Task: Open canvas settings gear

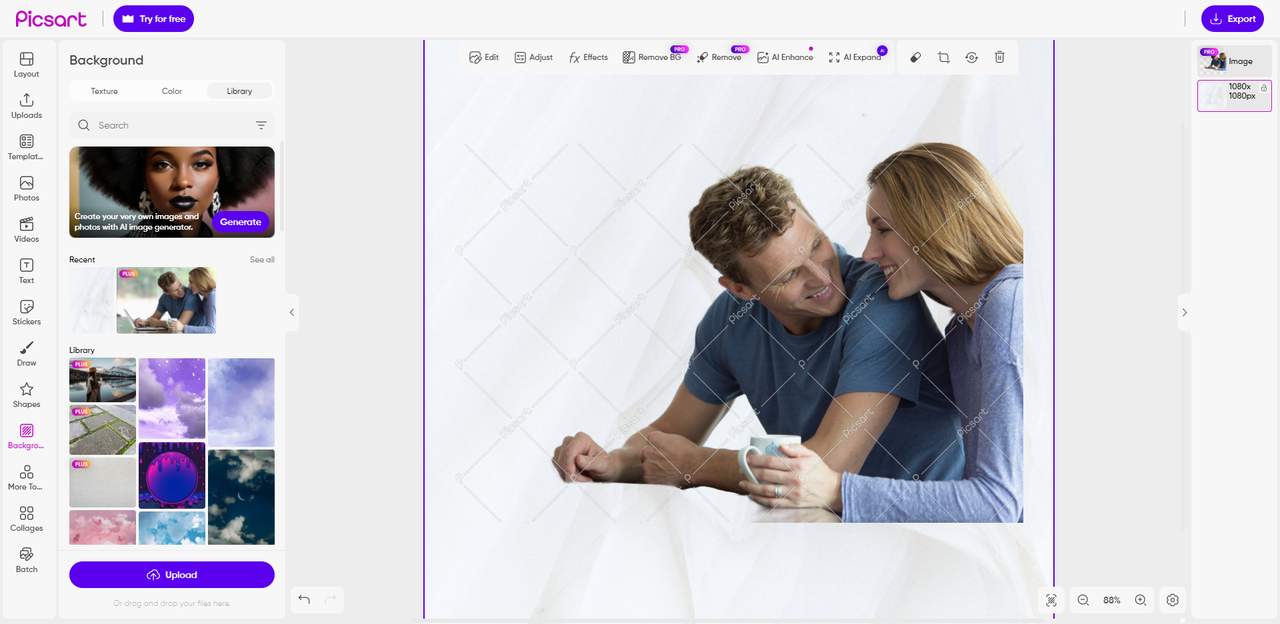Action: point(1173,600)
